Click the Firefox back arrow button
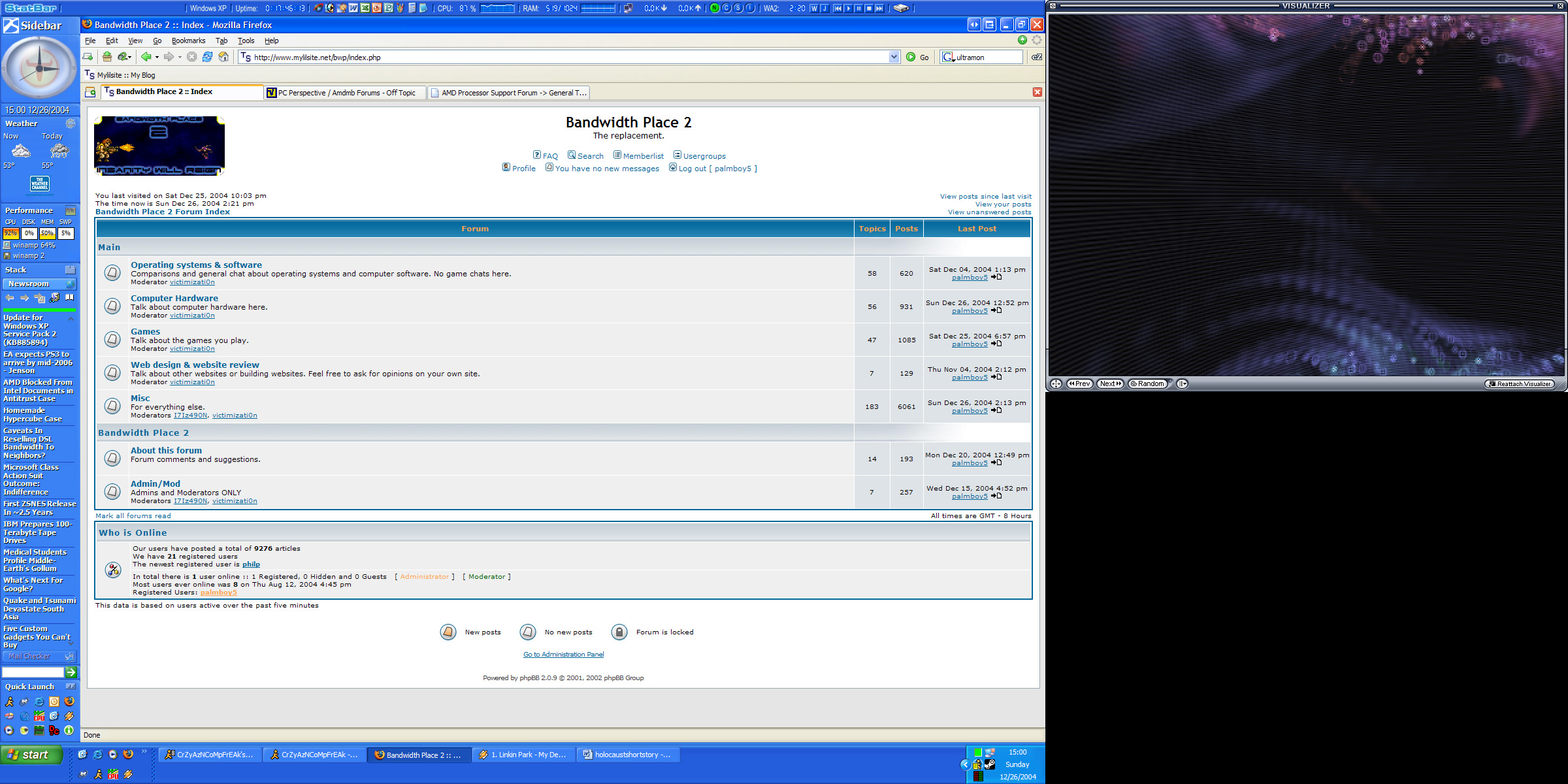This screenshot has width=1568, height=784. (146, 57)
